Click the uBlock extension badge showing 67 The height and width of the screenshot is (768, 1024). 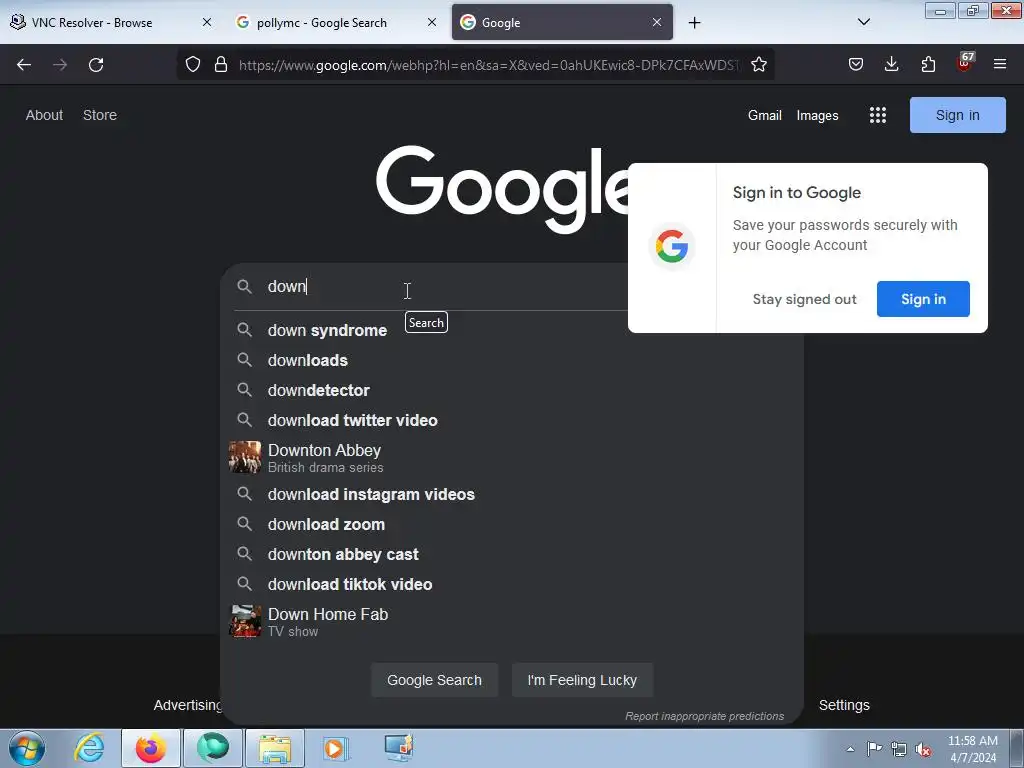click(964, 63)
